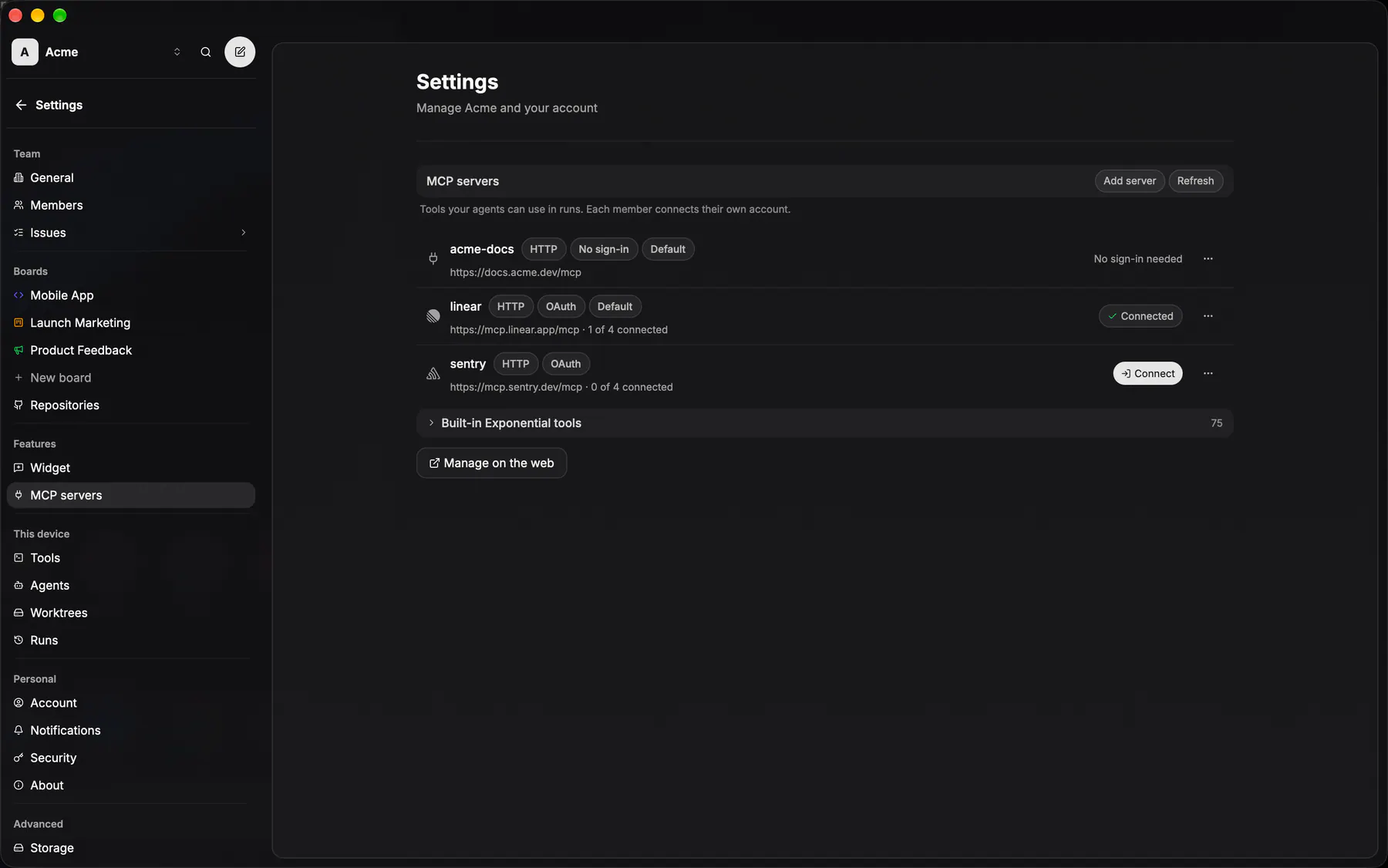The height and width of the screenshot is (868, 1388).
Task: Click the linear Connected status button
Action: pyautogui.click(x=1140, y=316)
